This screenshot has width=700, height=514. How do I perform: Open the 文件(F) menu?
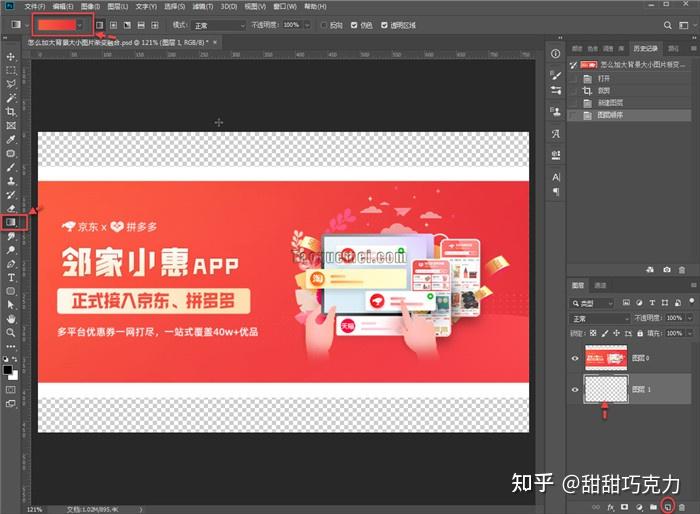35,6
